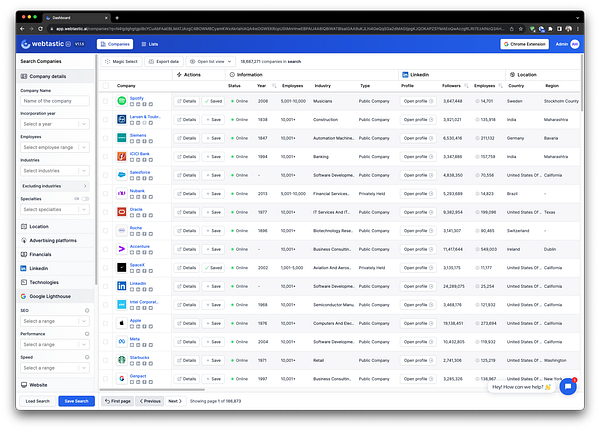Save the Larsen & Toubro company

click(x=213, y=119)
